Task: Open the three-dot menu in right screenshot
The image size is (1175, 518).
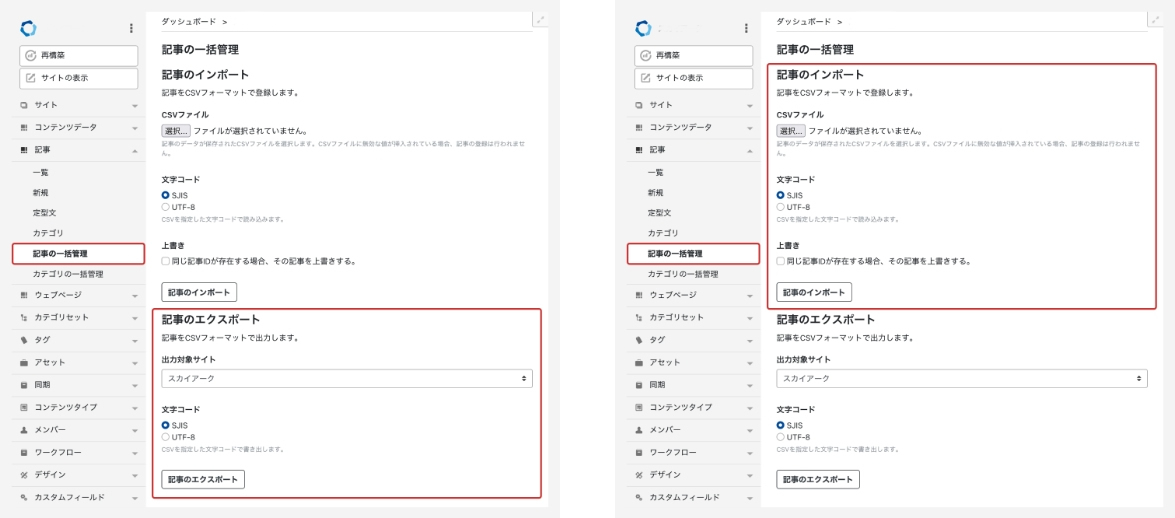Action: coord(746,29)
